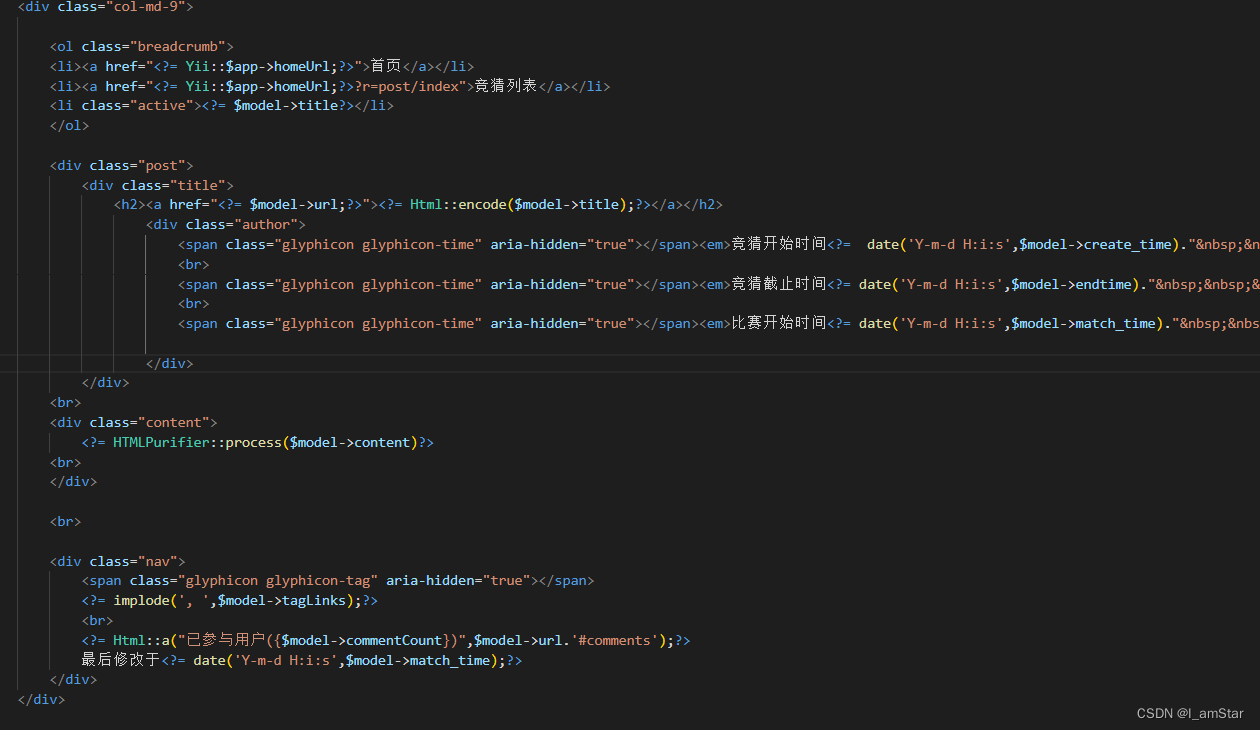Click the word "HTMLPurifier"
This screenshot has width=1260, height=730.
click(x=161, y=442)
